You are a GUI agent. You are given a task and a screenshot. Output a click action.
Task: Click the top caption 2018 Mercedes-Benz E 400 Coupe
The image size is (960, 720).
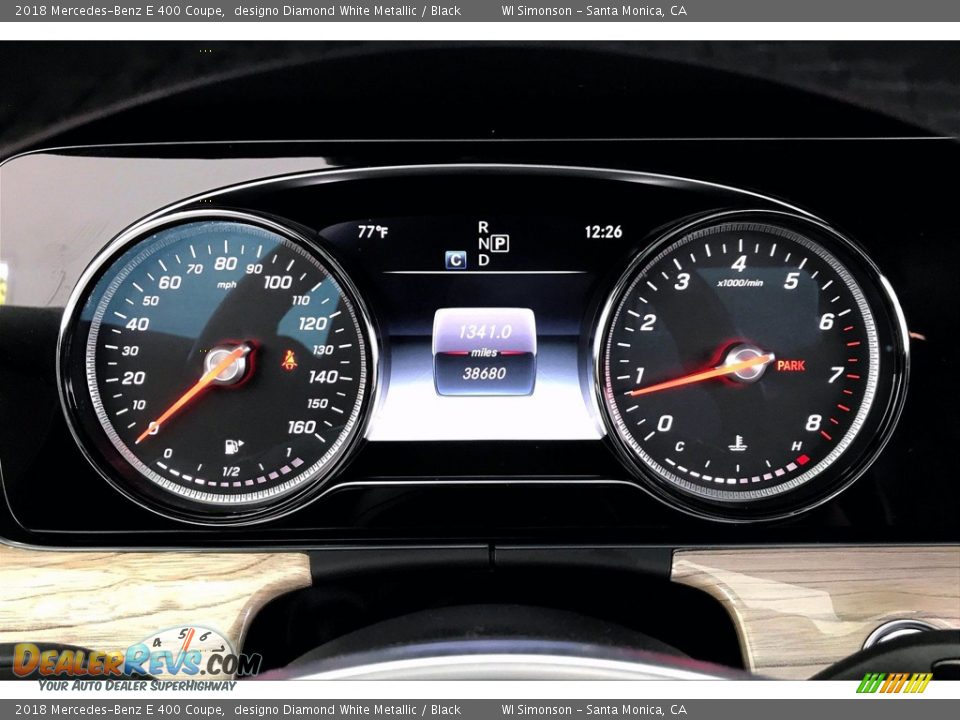click(x=119, y=10)
